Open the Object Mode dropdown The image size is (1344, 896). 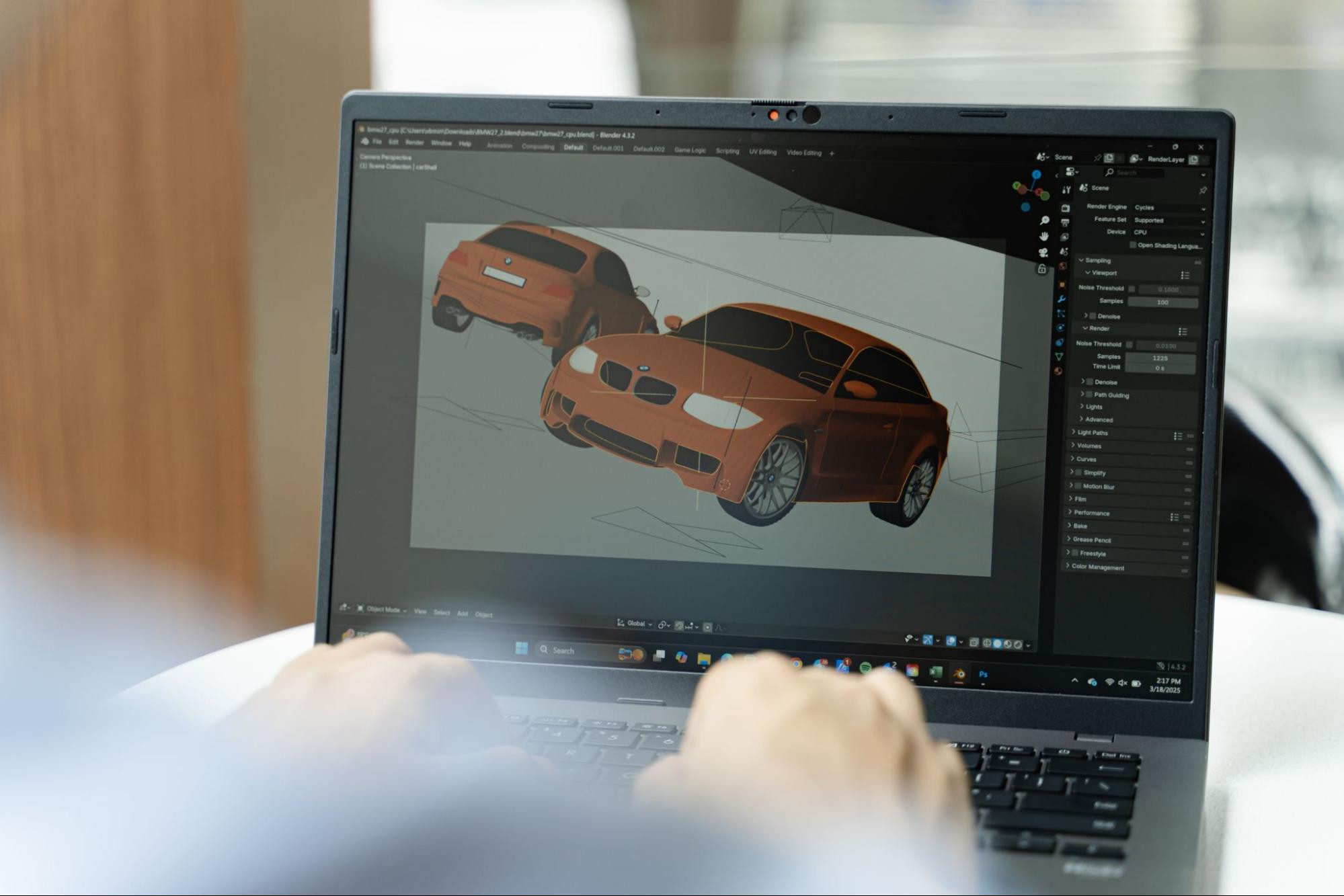(x=382, y=609)
